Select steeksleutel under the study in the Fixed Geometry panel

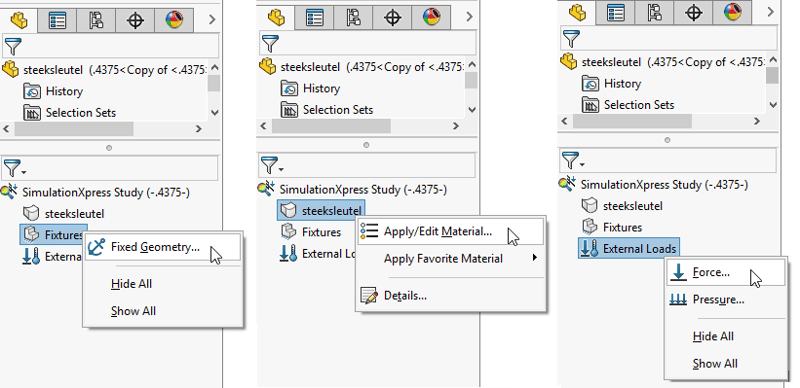64,214
